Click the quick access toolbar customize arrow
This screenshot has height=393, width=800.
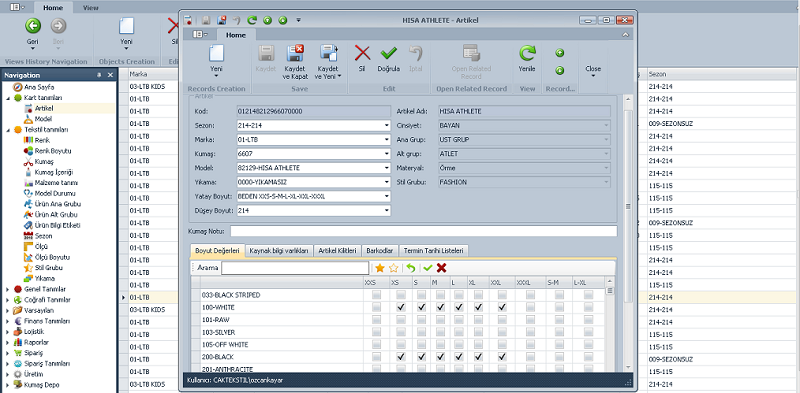(298, 20)
